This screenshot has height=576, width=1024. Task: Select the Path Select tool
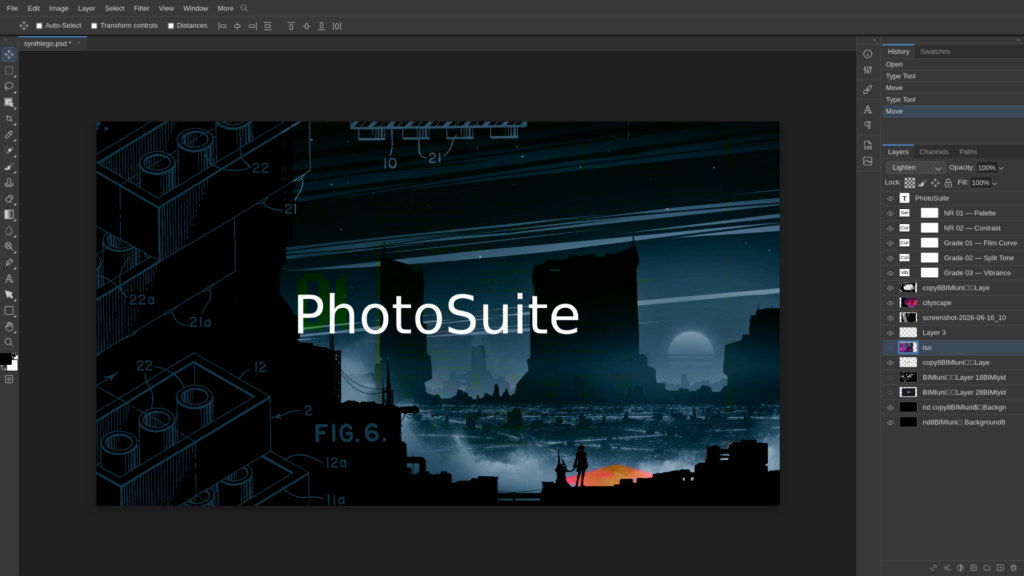[x=9, y=295]
